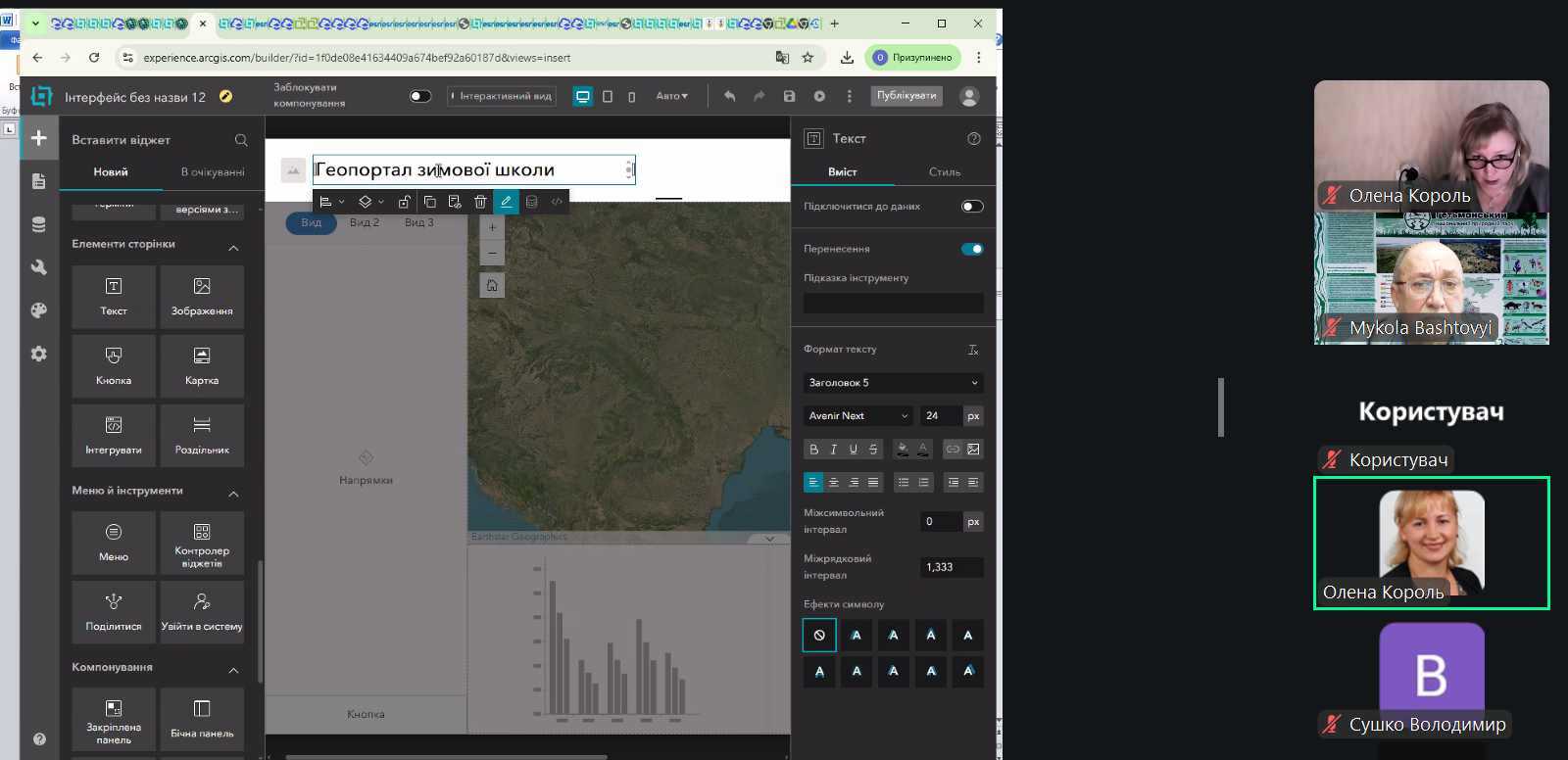The width and height of the screenshot is (1568, 760).
Task: Open the Data panel in left sidebar
Action: 39,224
